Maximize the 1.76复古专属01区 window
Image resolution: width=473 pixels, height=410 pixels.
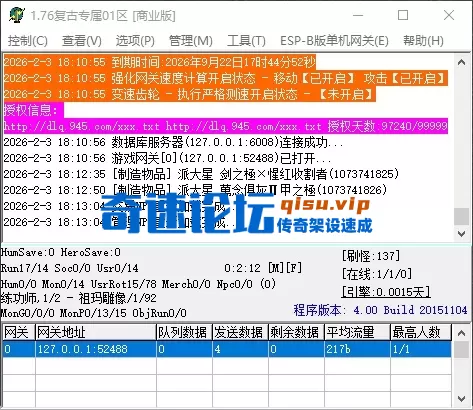tap(403, 15)
